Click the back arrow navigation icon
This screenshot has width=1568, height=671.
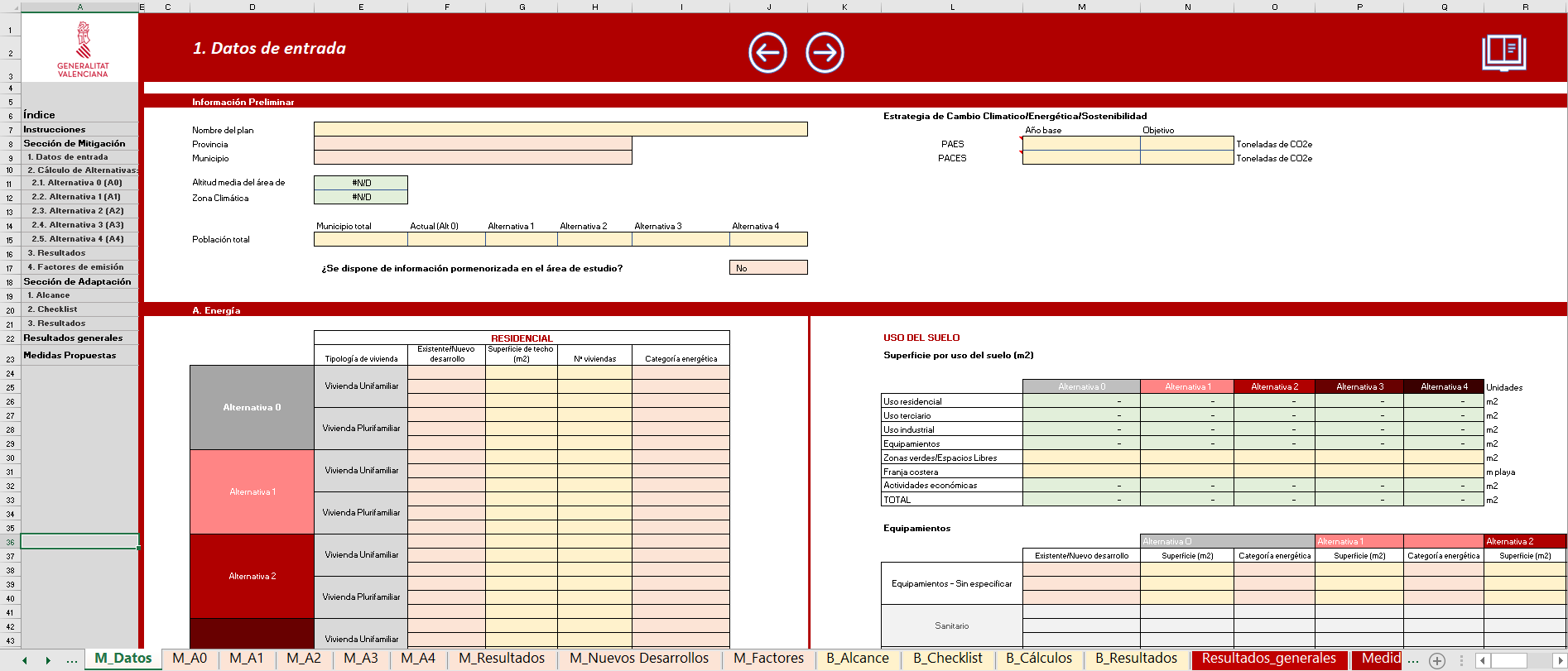click(767, 53)
